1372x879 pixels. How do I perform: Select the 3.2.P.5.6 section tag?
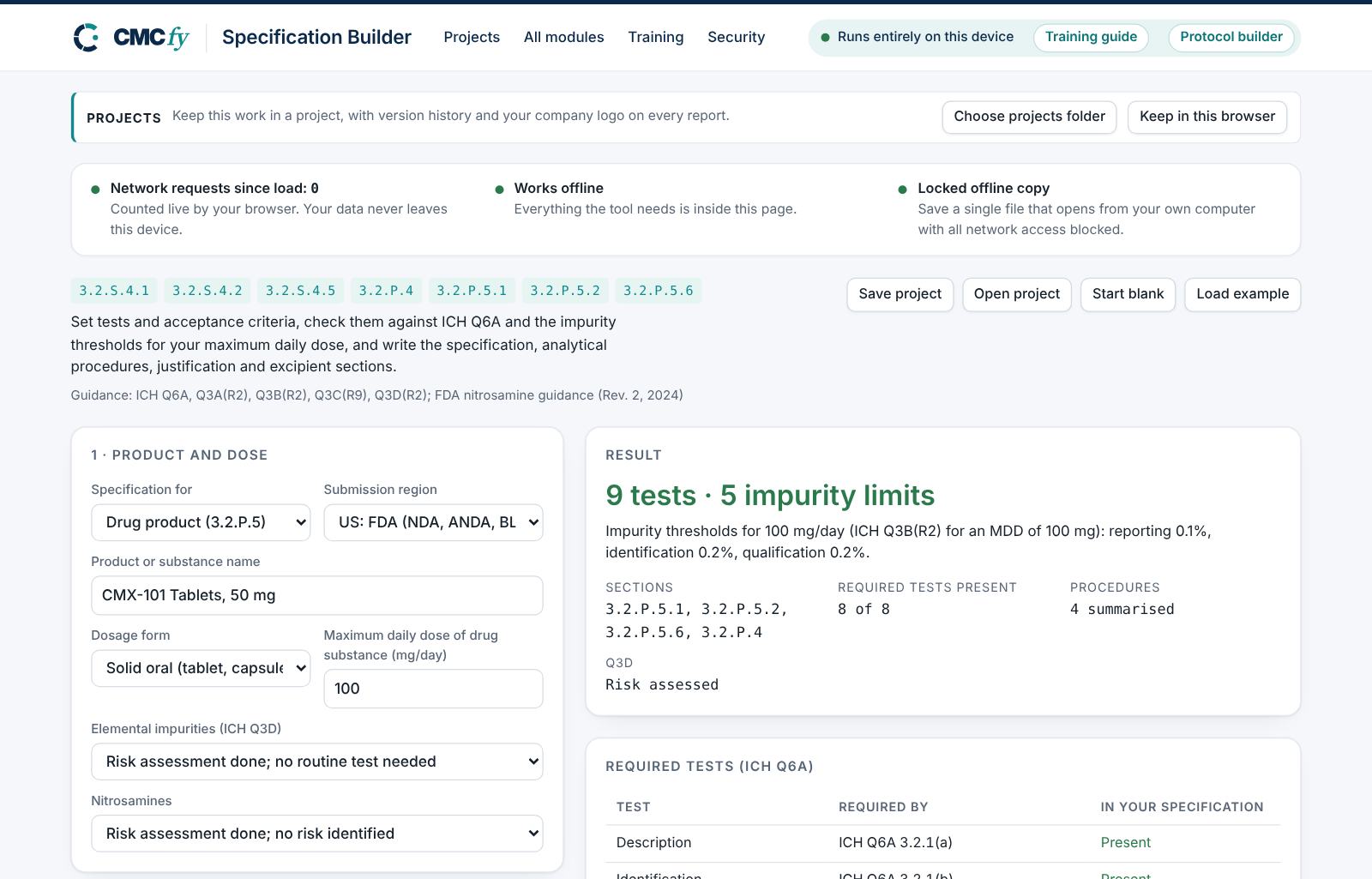point(659,291)
